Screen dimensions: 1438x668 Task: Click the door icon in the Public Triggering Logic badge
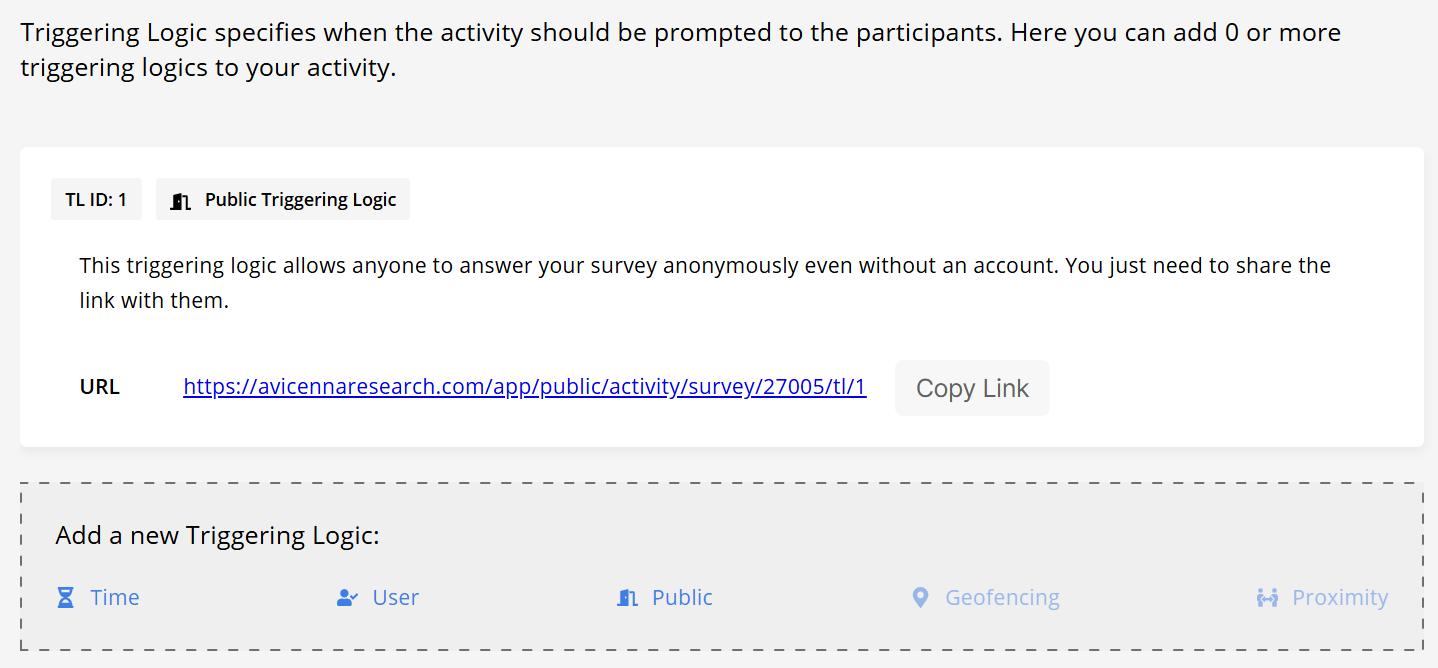coord(180,200)
